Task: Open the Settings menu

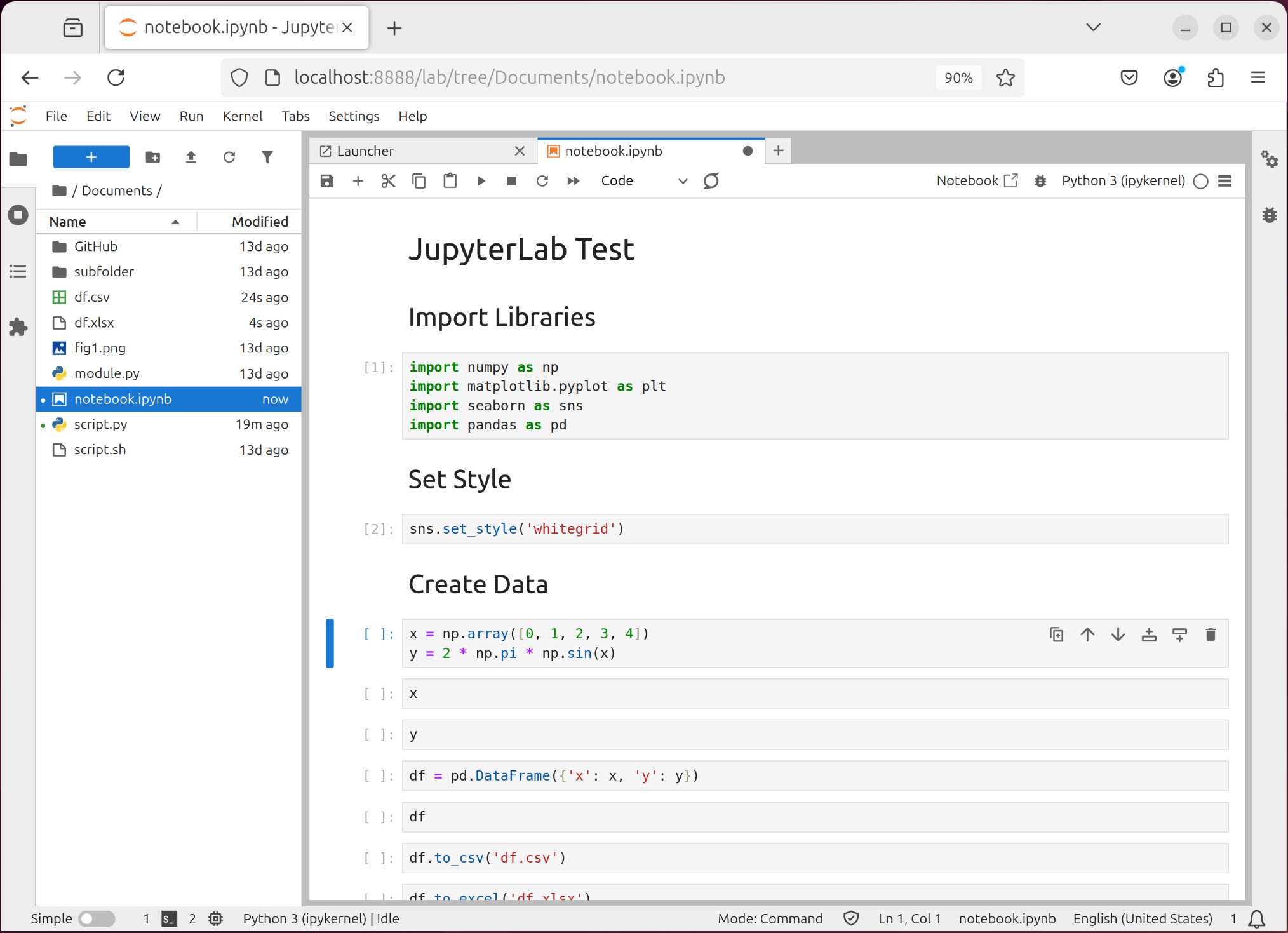Action: tap(354, 116)
